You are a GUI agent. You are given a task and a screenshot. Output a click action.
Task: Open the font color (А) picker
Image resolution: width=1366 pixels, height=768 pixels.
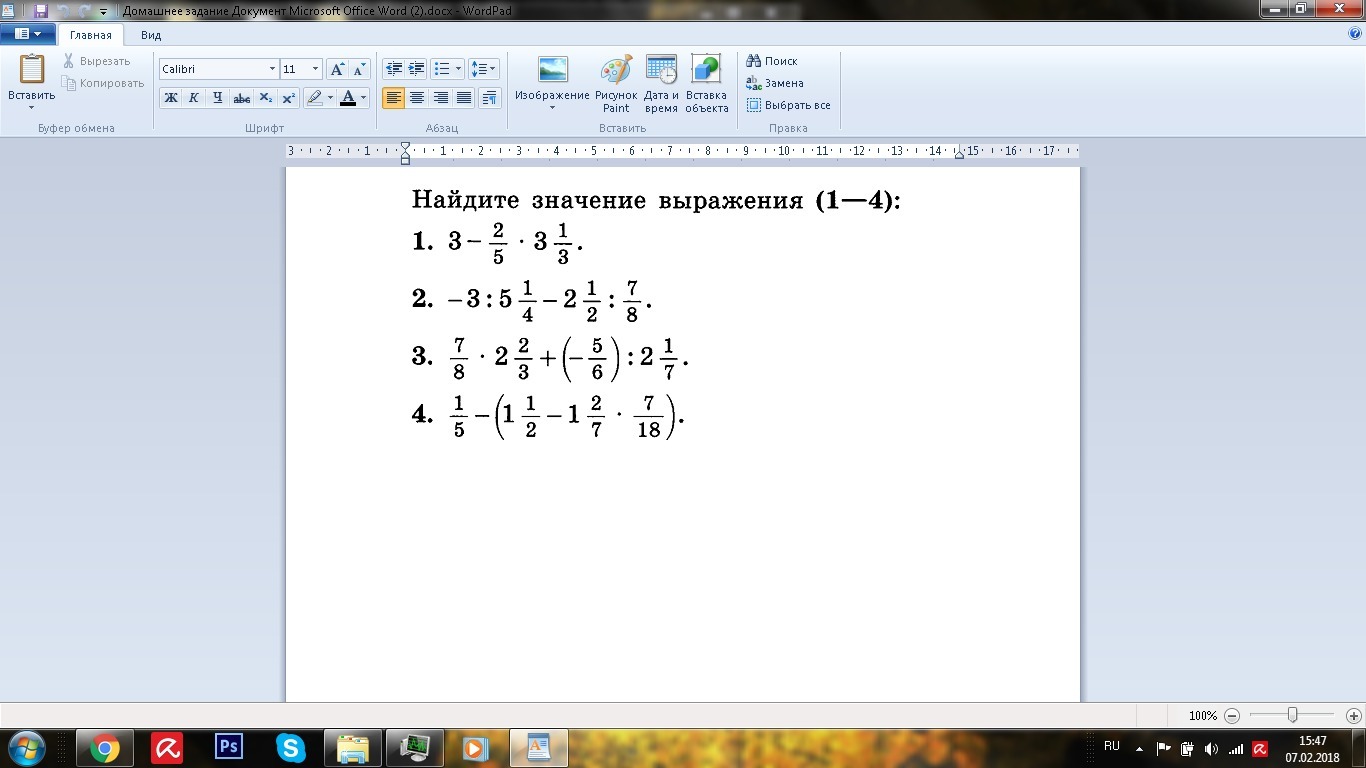point(349,98)
